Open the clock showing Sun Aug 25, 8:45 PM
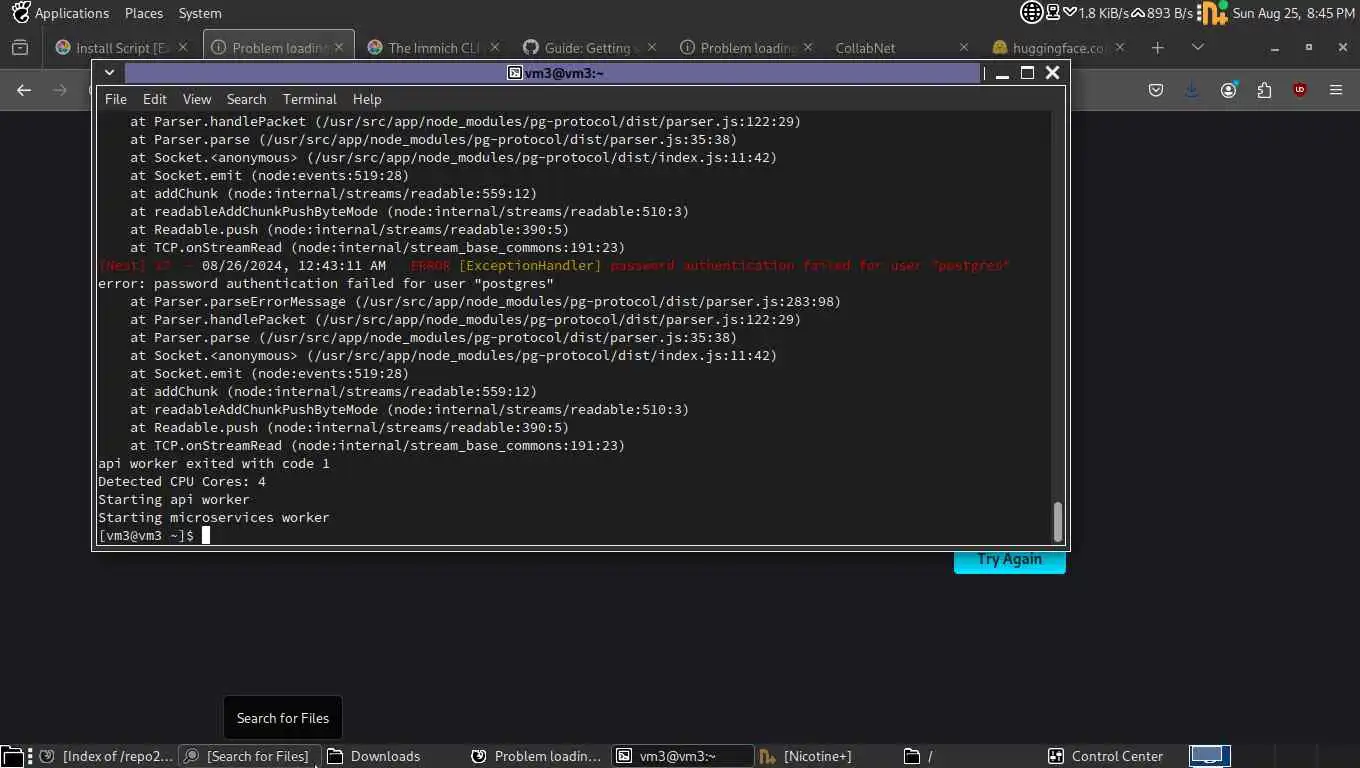 tap(1293, 13)
